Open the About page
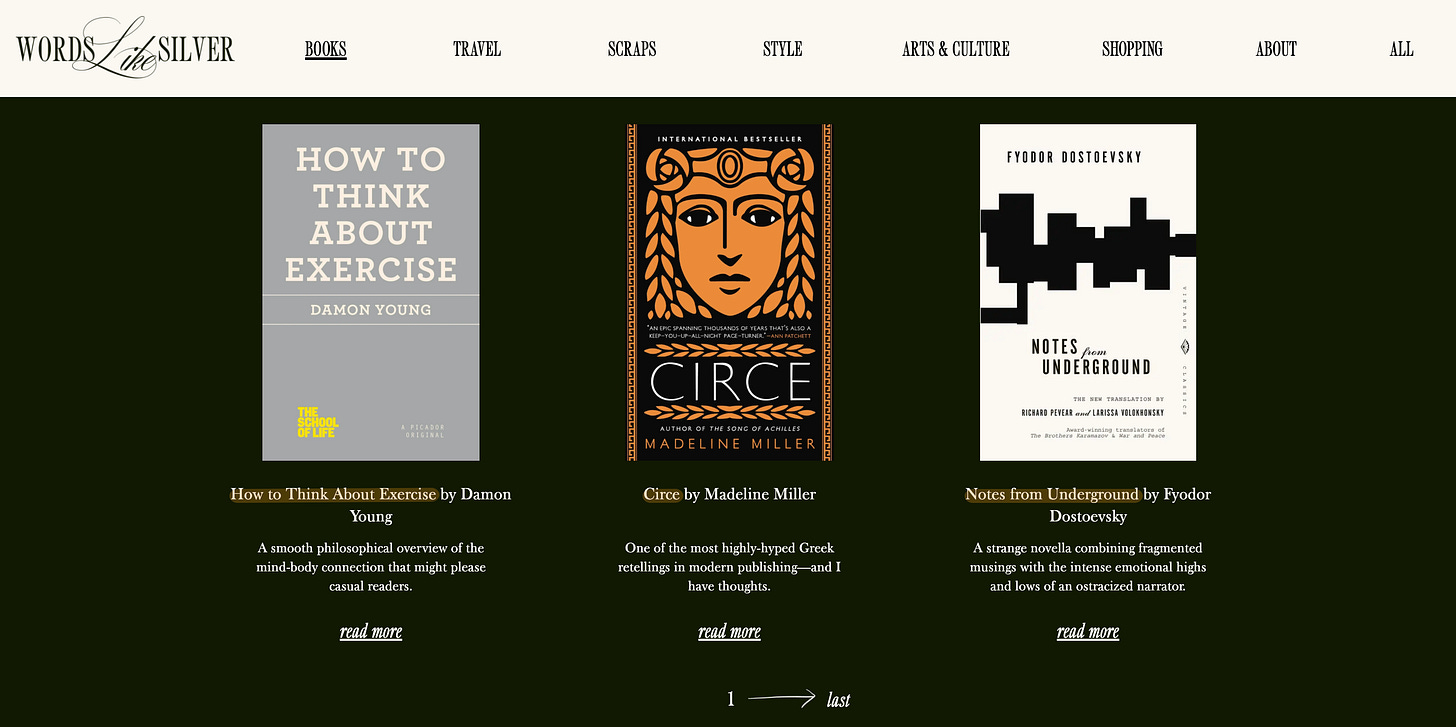 (x=1276, y=49)
